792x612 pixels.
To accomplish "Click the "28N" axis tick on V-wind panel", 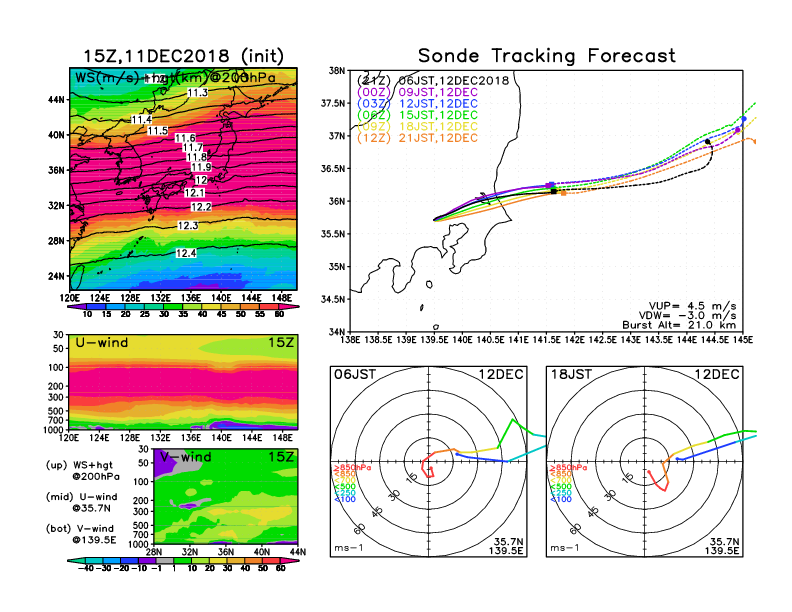I will coord(154,552).
